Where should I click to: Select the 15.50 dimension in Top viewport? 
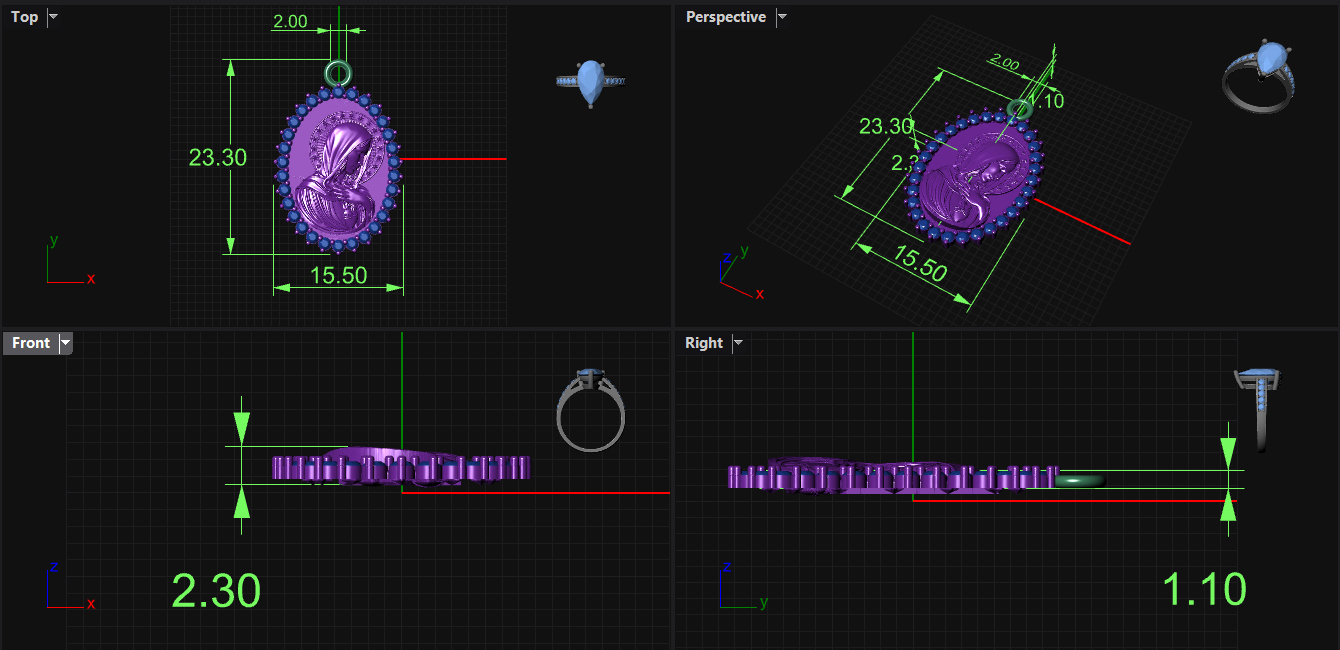coord(338,275)
